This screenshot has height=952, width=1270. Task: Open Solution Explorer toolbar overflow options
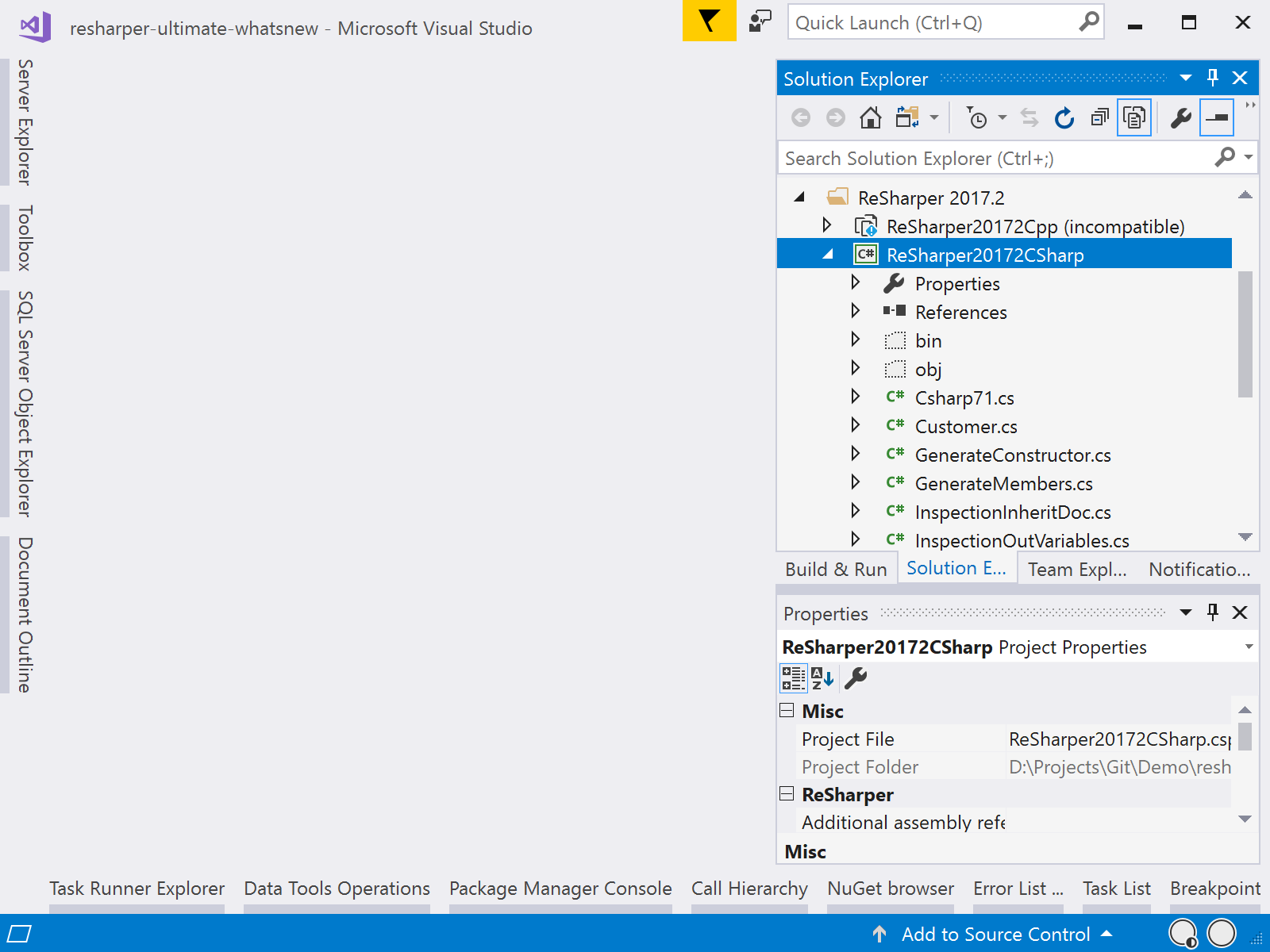pyautogui.click(x=1251, y=106)
